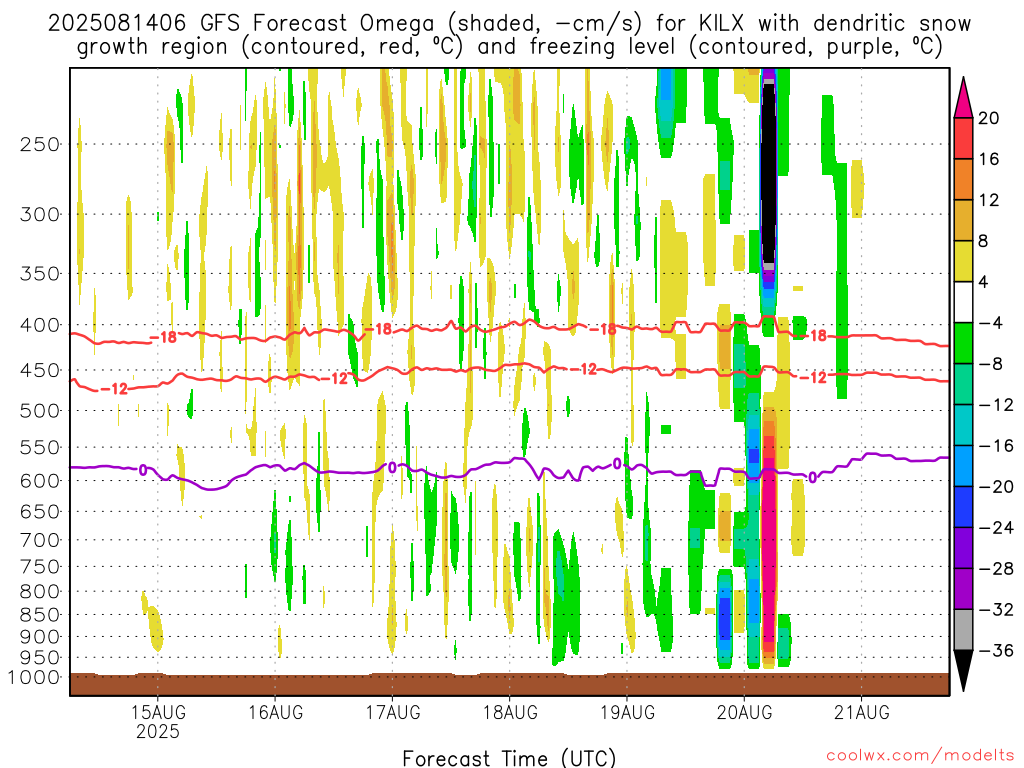Click the 450 pressure level label
Screen dimensions: 1024x768
(40, 370)
